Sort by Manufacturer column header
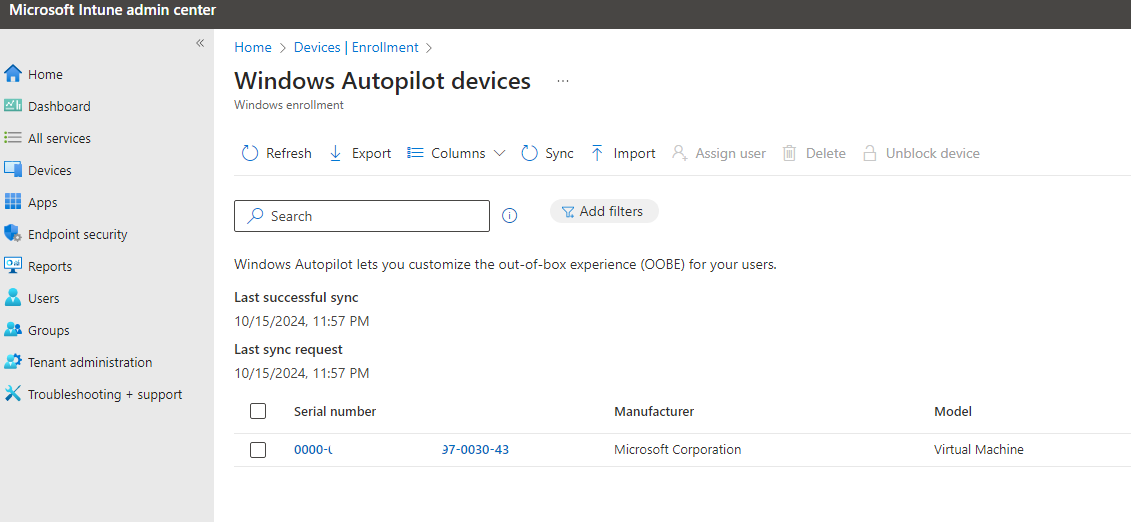The image size is (1131, 522). pos(654,411)
